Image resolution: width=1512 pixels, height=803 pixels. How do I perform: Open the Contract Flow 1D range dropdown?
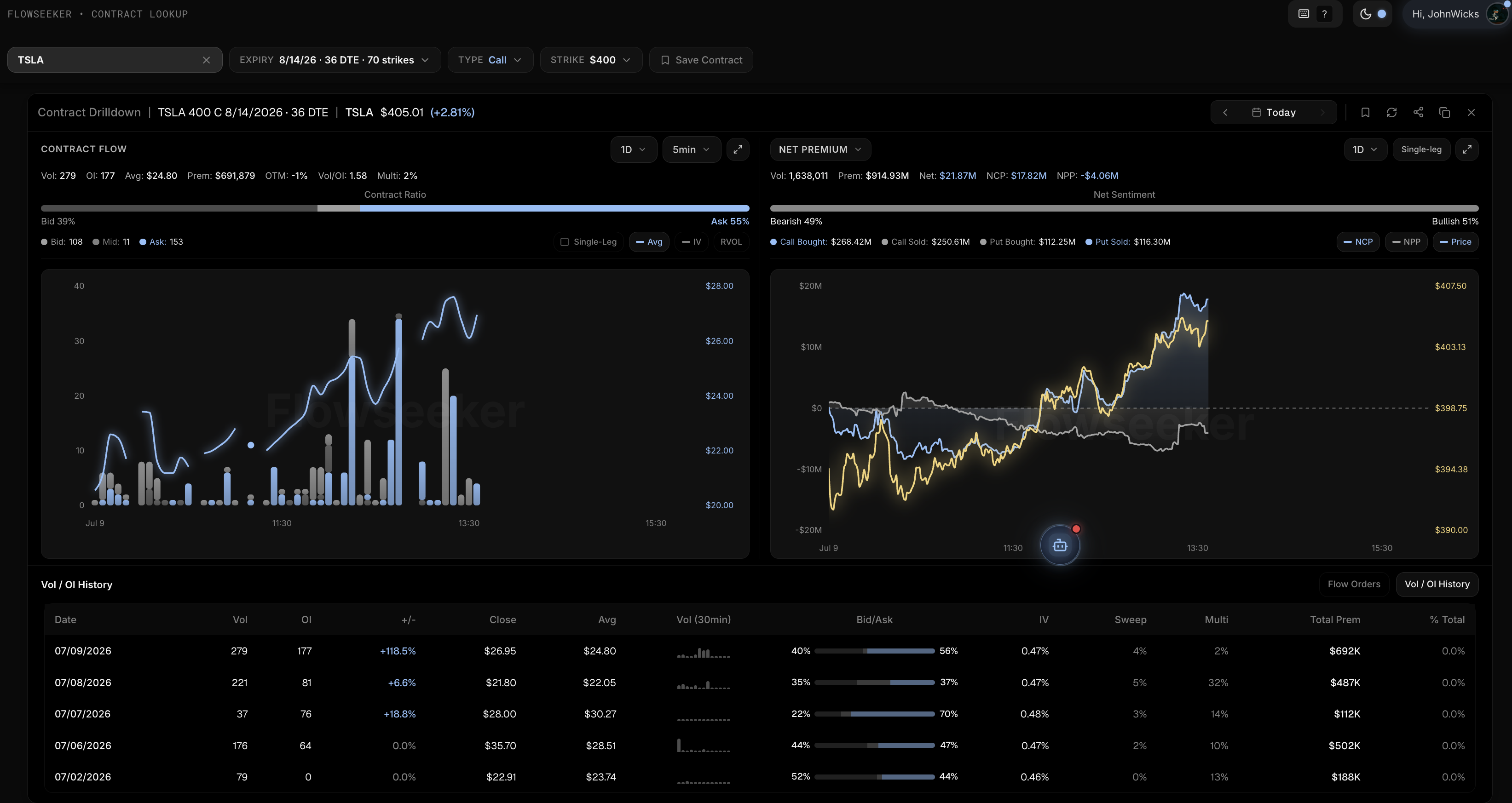633,149
